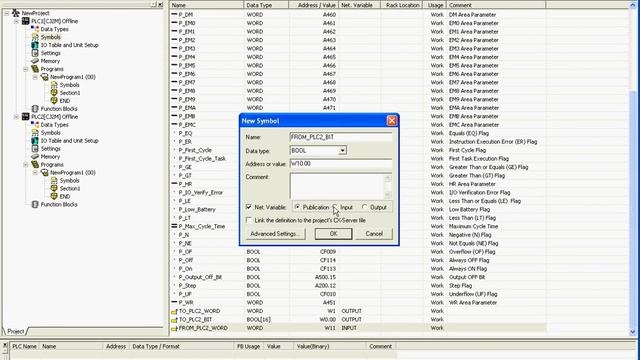Collapse the PLC2[CJ2M] tree node

pyautogui.click(x=16, y=117)
